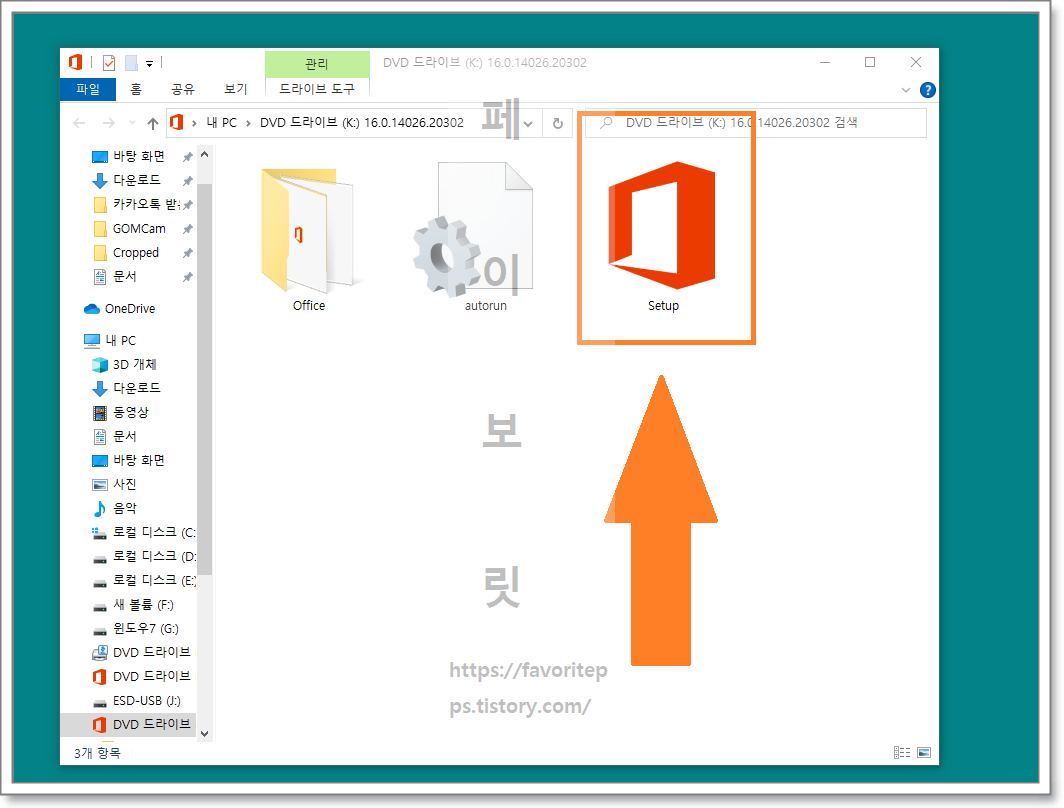The height and width of the screenshot is (808, 1064).
Task: Select 새 볼륨 (F:) drive
Action: (142, 604)
